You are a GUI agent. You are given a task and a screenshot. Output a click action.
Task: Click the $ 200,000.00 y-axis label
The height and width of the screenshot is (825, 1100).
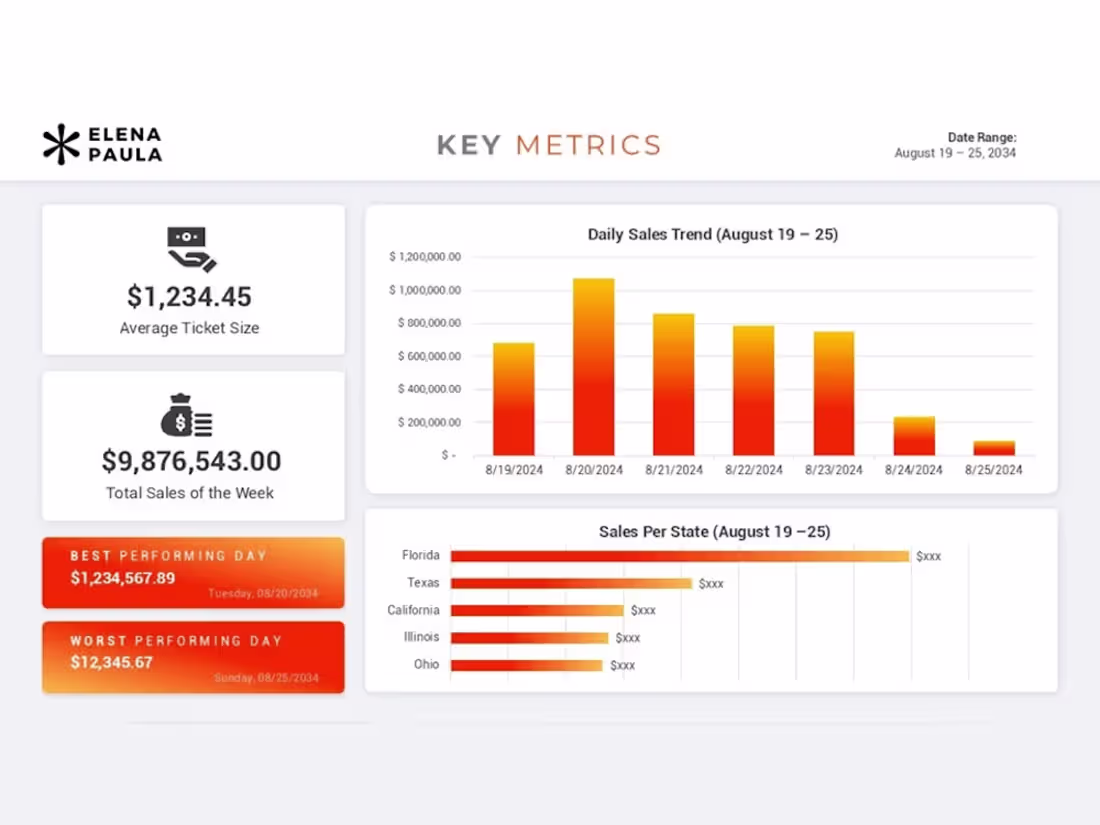(429, 422)
